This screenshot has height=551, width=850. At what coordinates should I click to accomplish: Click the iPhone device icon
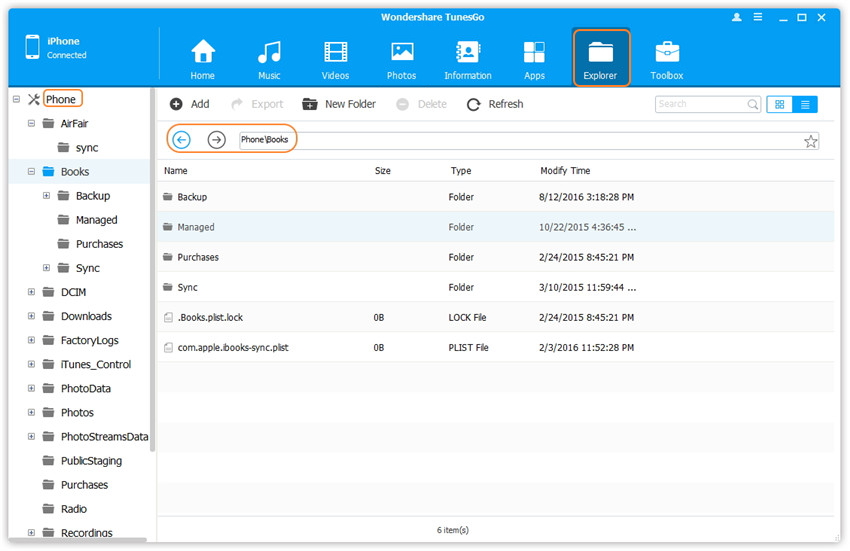coord(33,47)
